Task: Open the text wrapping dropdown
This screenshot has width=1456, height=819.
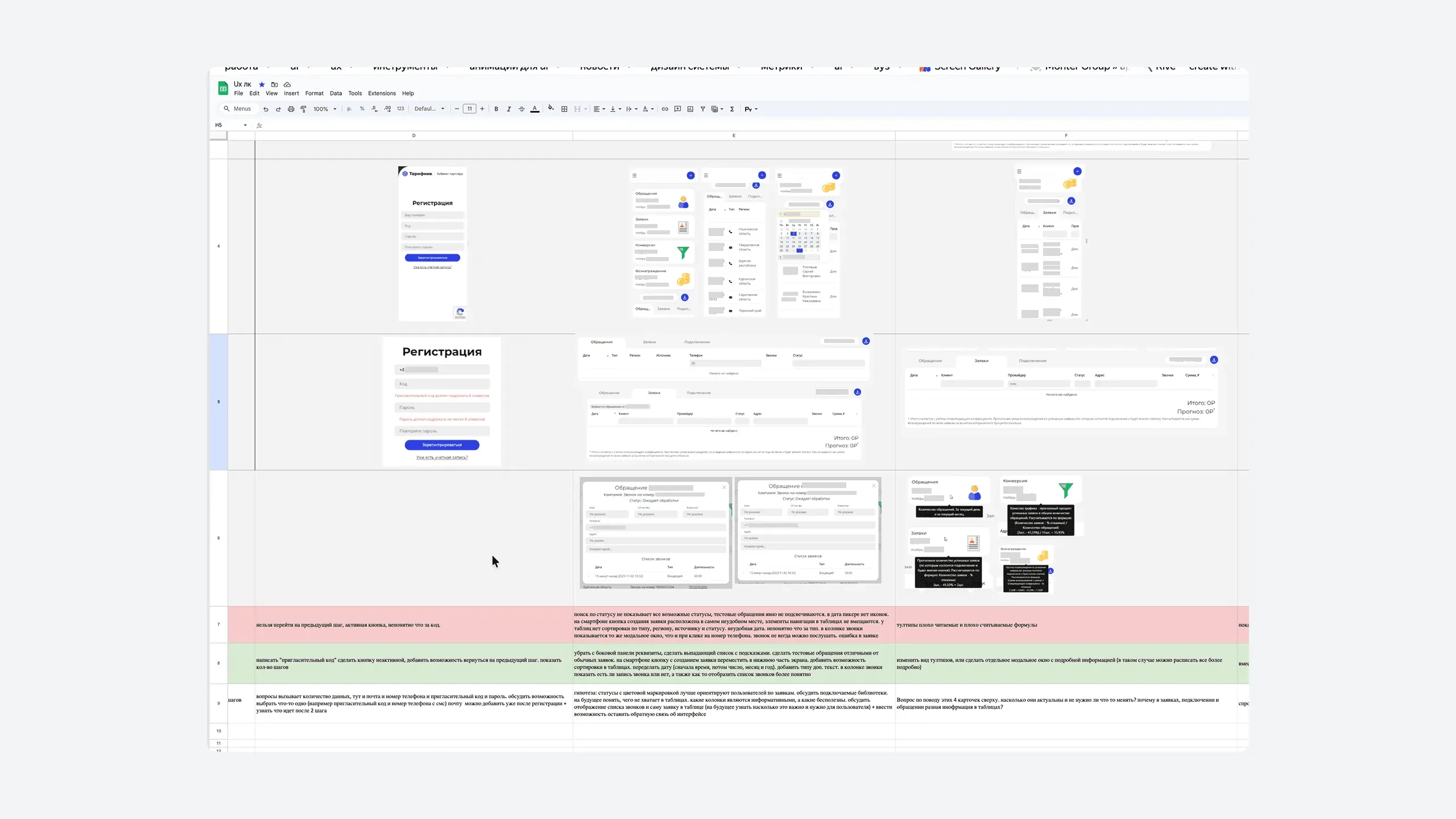Action: [631, 109]
